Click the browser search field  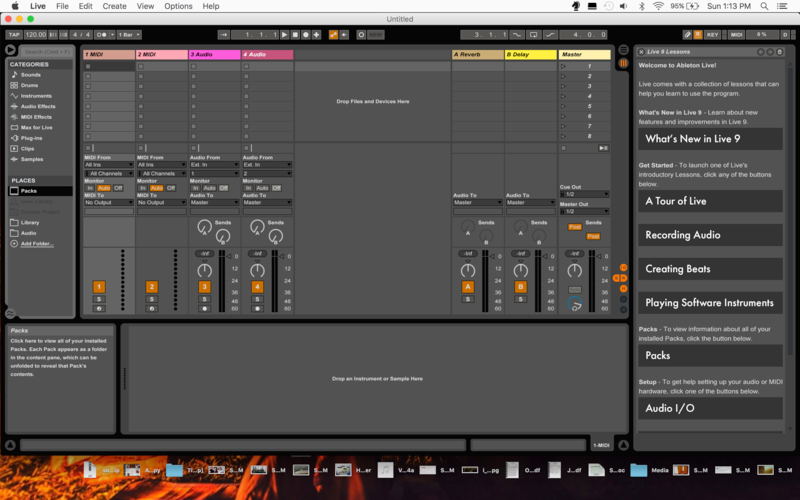click(x=46, y=52)
